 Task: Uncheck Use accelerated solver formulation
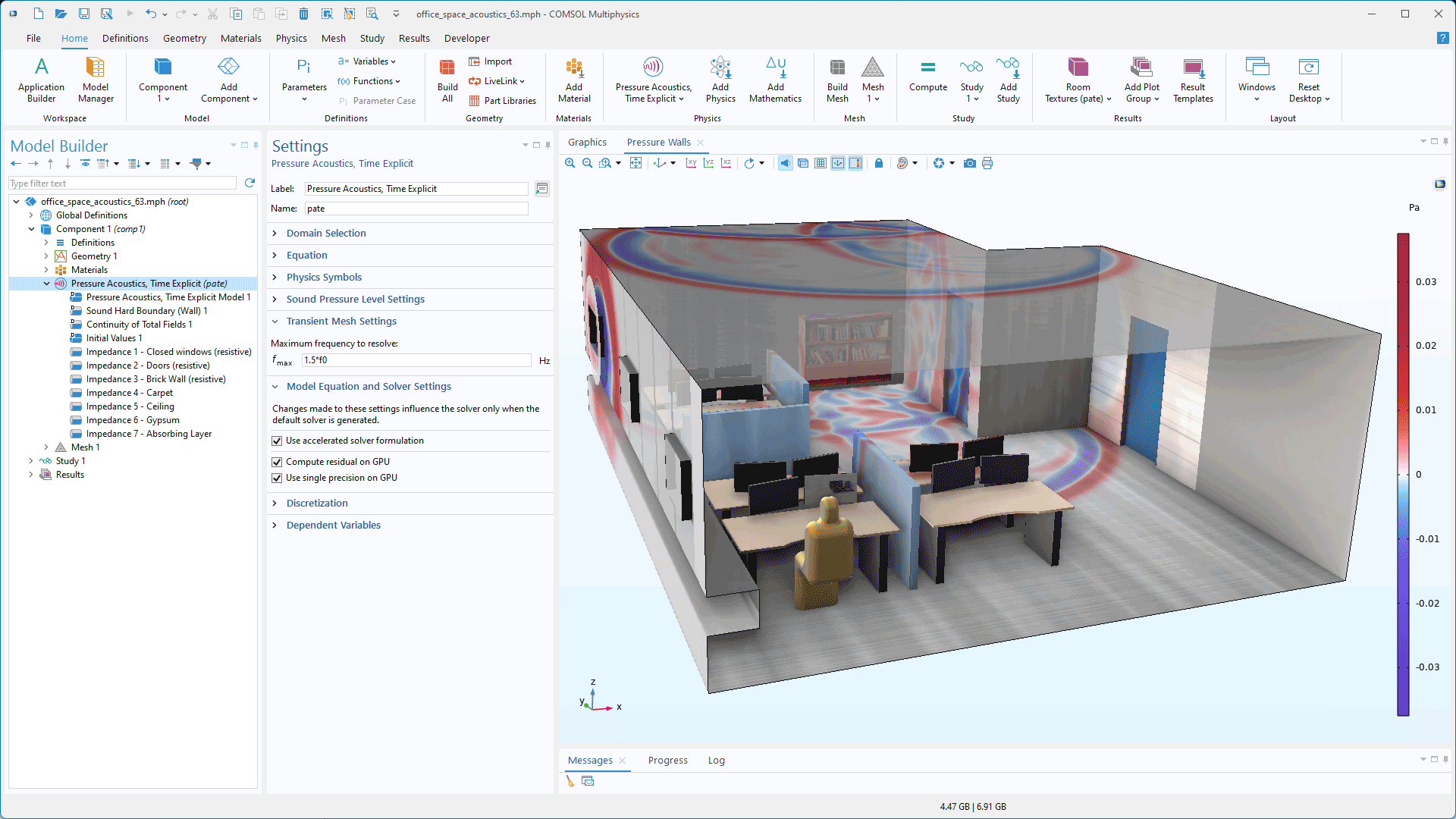tap(277, 441)
